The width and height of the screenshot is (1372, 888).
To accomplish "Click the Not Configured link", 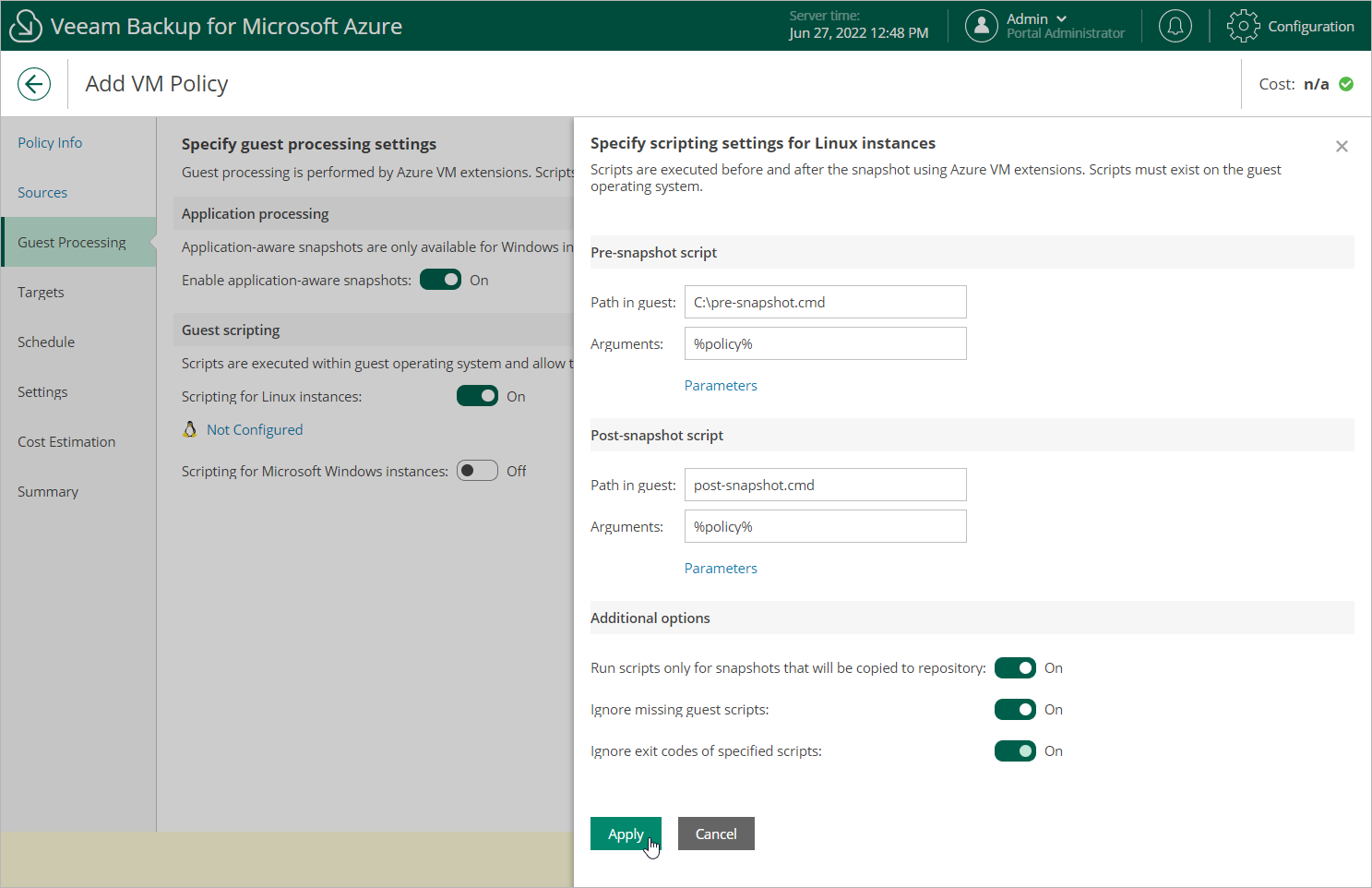I will coord(255,429).
